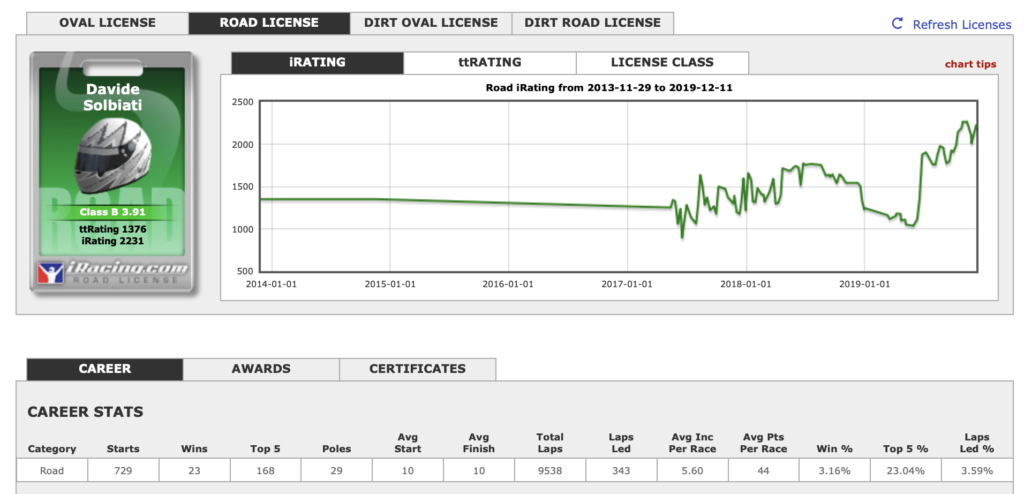Click the 343 laps led cell
This screenshot has height=494, width=1024.
[x=621, y=470]
